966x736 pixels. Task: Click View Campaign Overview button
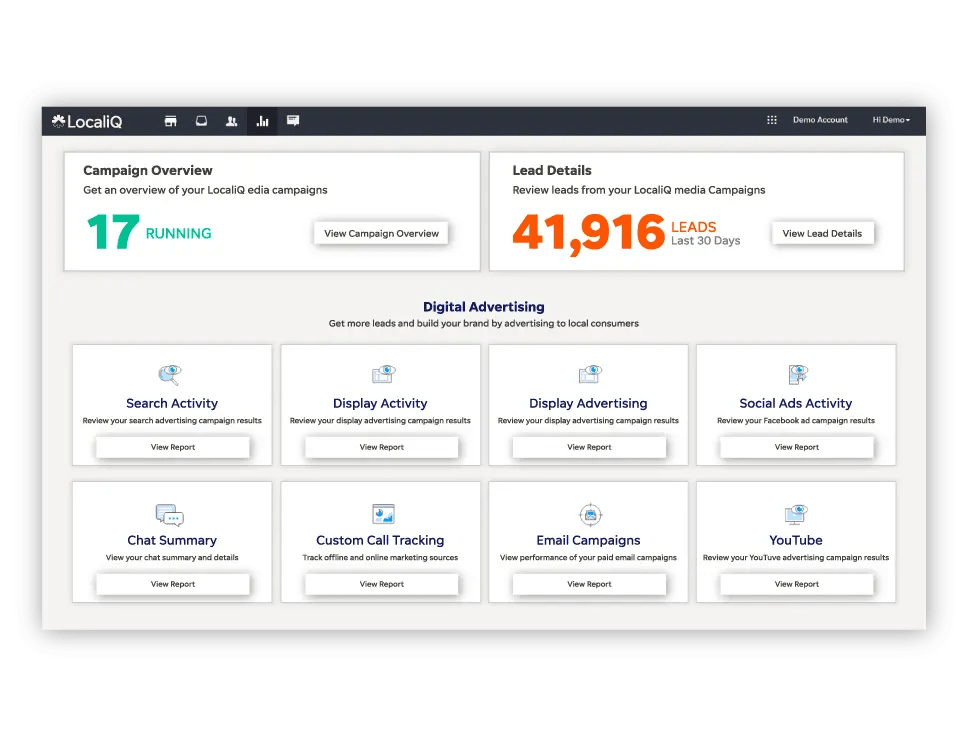click(x=381, y=233)
